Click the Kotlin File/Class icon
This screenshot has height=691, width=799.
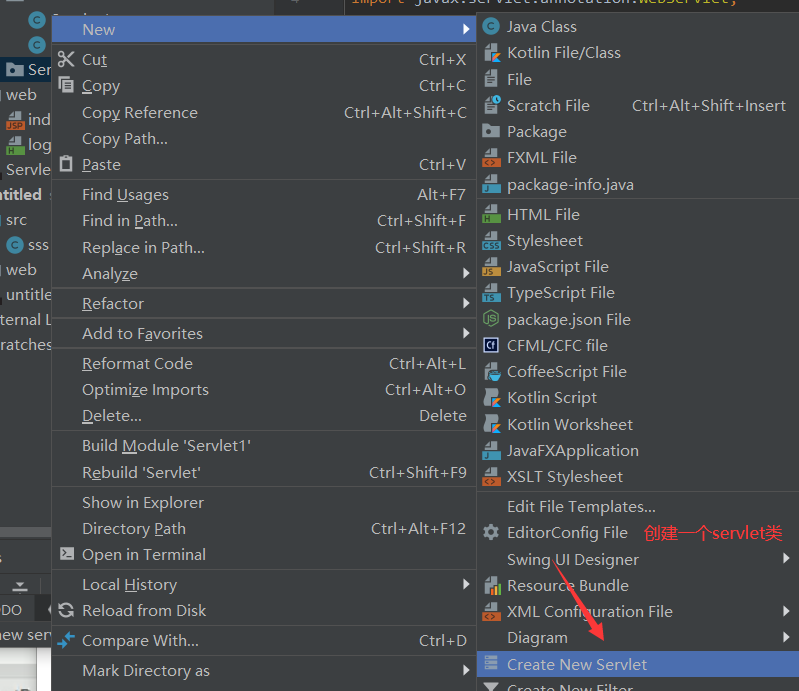[491, 53]
